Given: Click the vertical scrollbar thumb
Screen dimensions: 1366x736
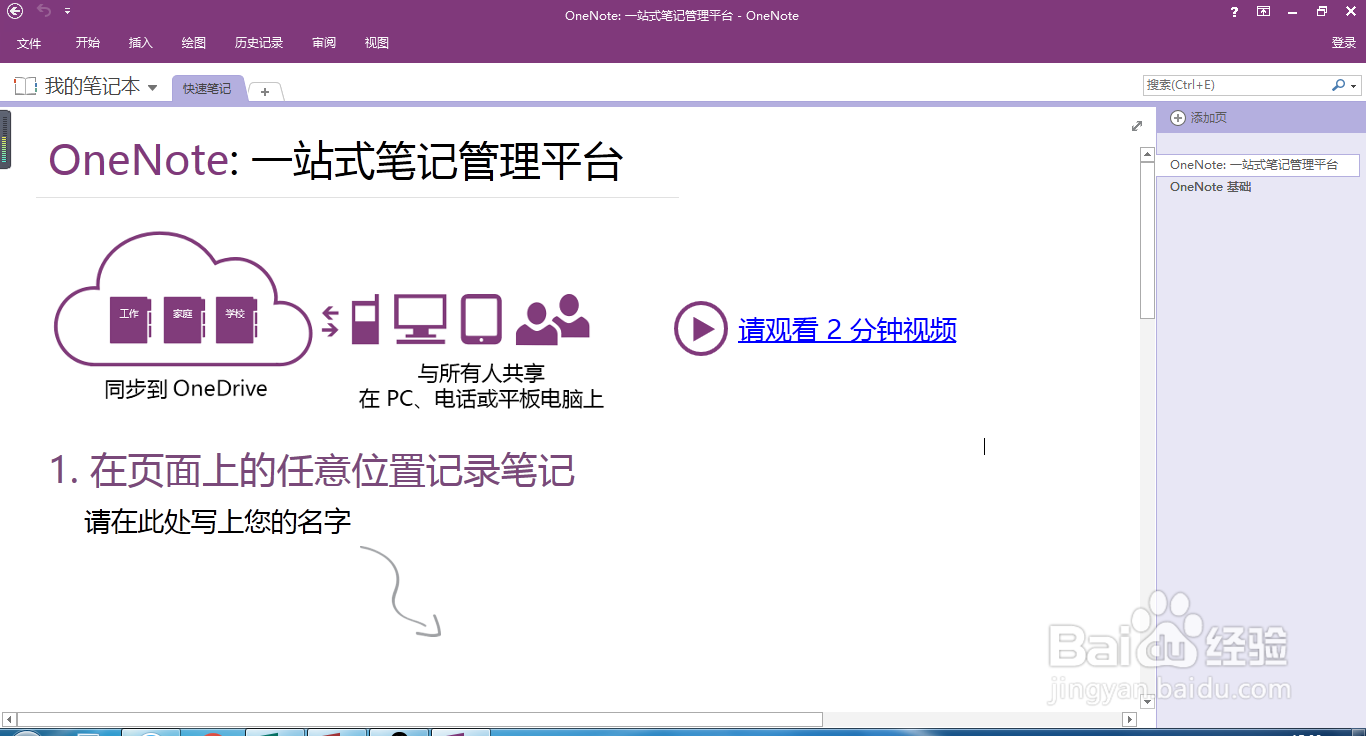Looking at the screenshot, I should tap(1148, 240).
